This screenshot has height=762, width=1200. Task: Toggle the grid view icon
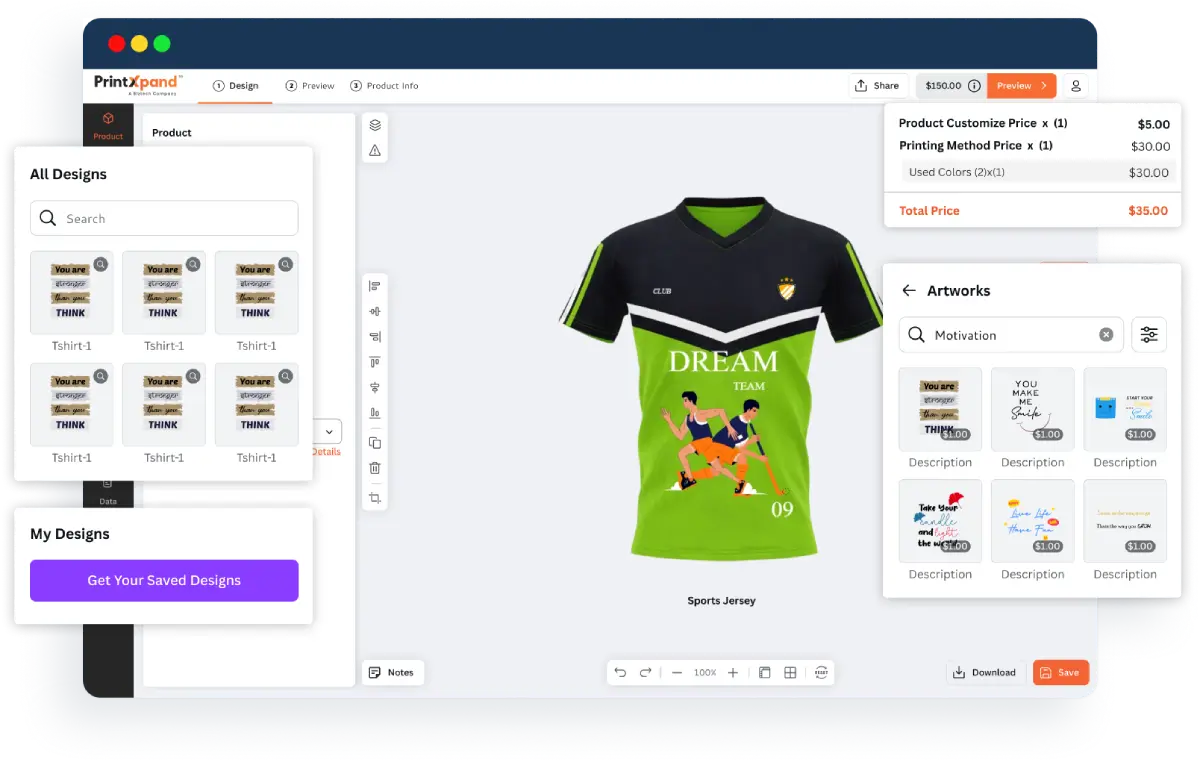(790, 673)
